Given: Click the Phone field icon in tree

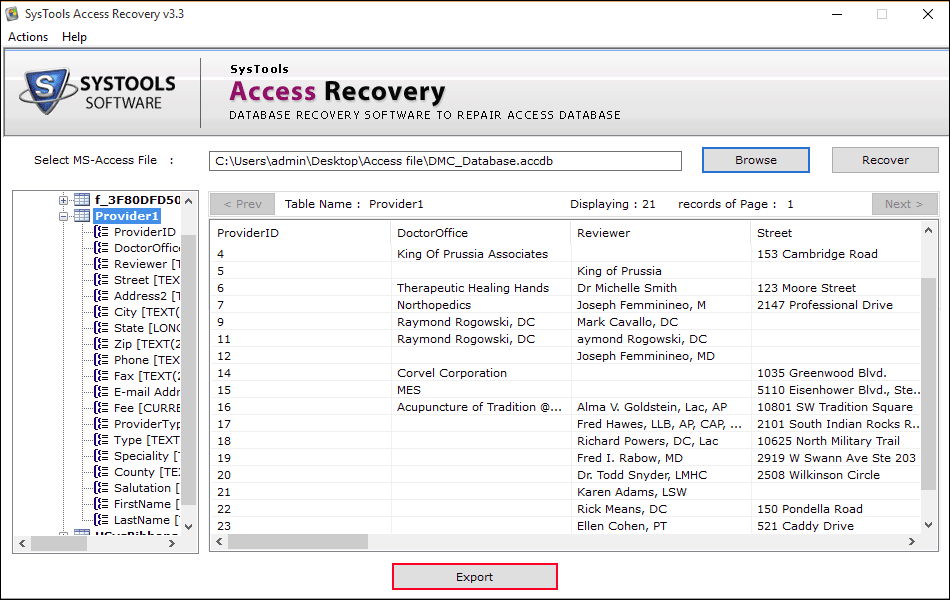Looking at the screenshot, I should [x=101, y=359].
